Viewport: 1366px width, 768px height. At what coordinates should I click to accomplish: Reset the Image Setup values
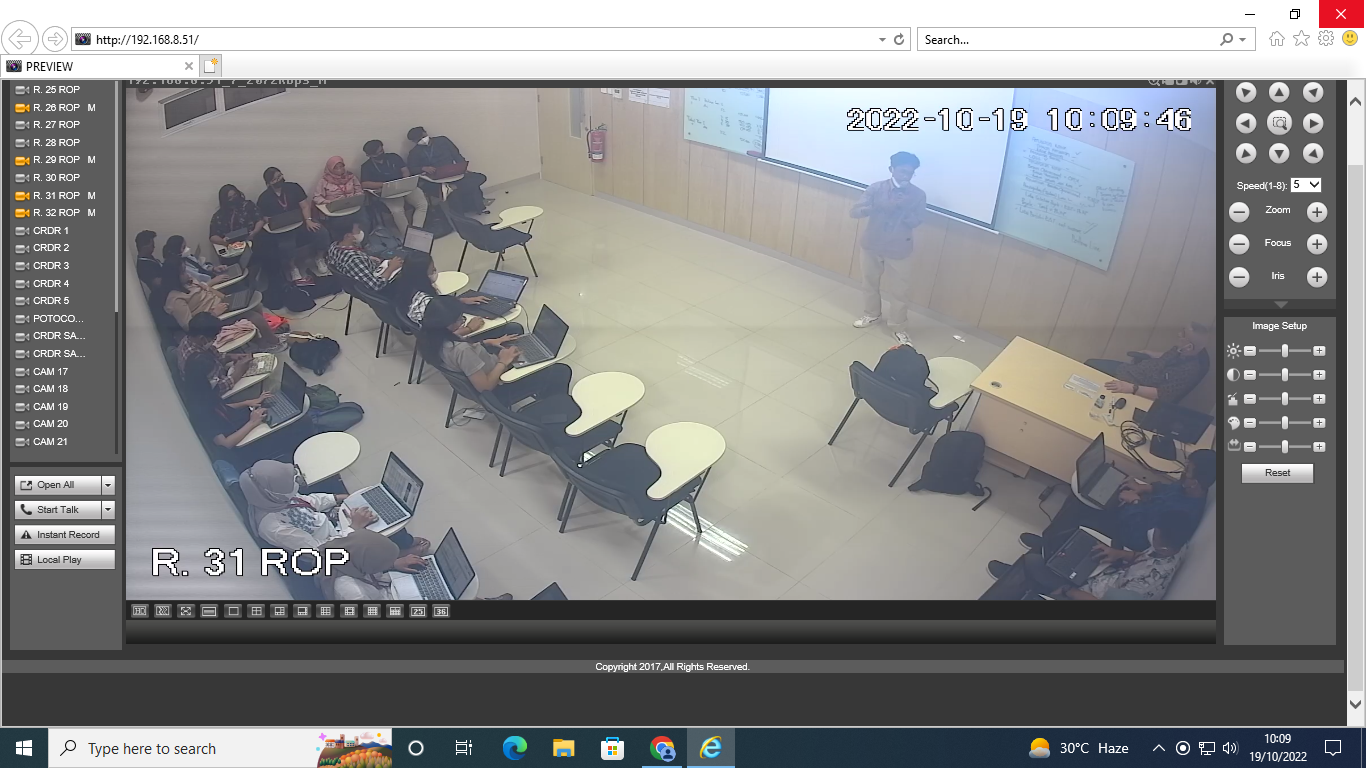coord(1277,473)
